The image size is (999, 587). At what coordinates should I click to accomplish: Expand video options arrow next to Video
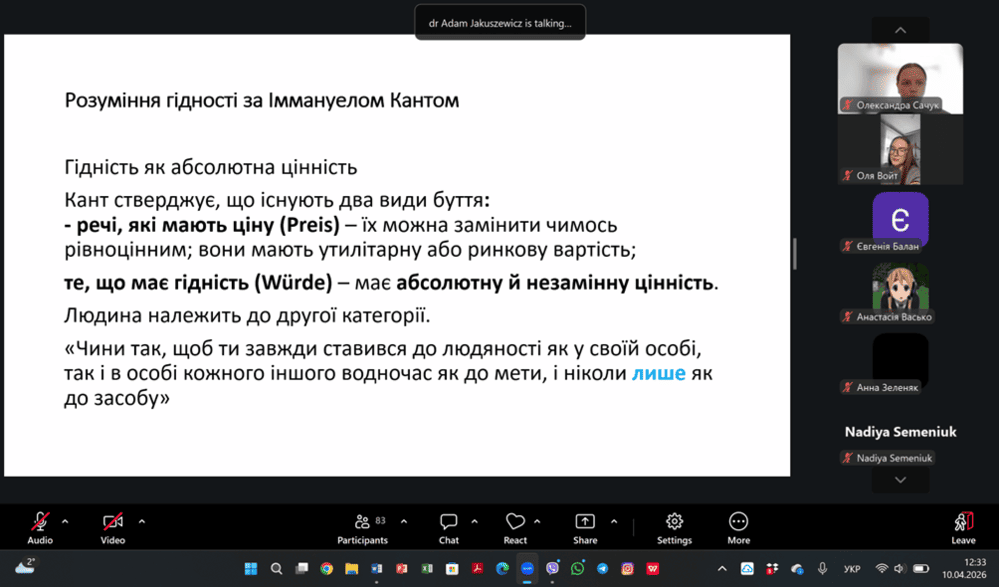(141, 521)
